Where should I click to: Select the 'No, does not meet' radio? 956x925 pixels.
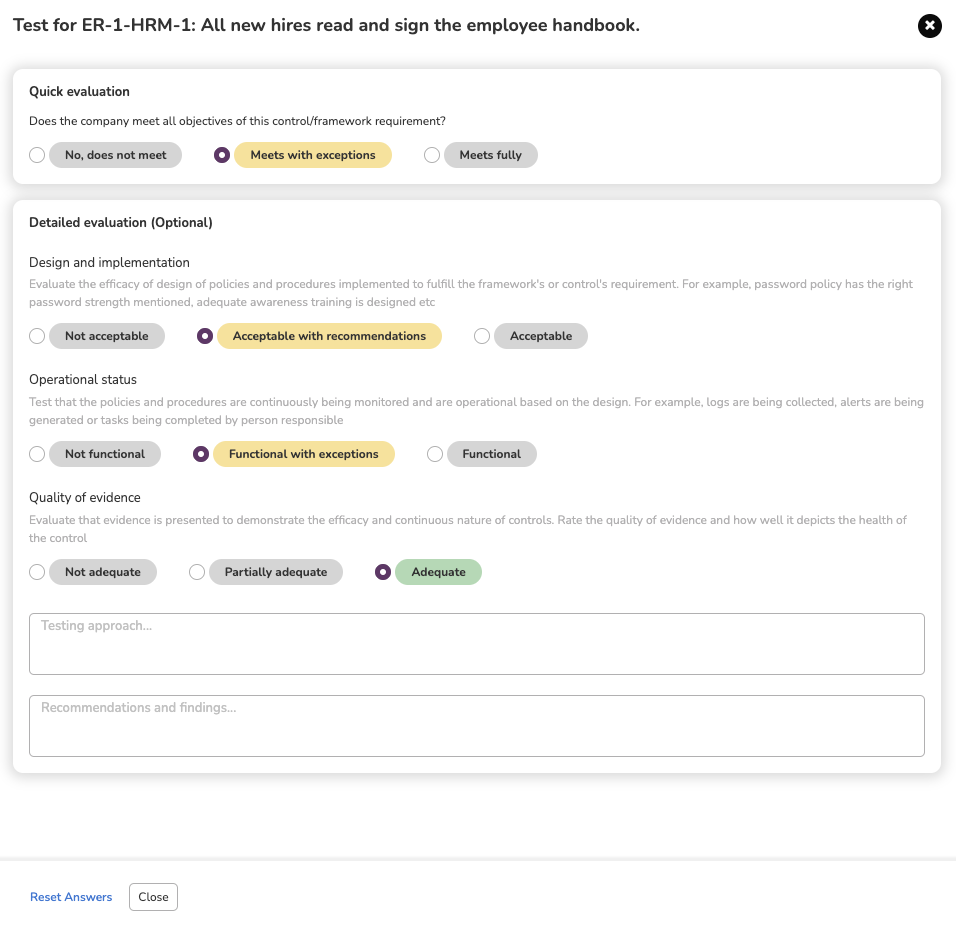(x=37, y=155)
